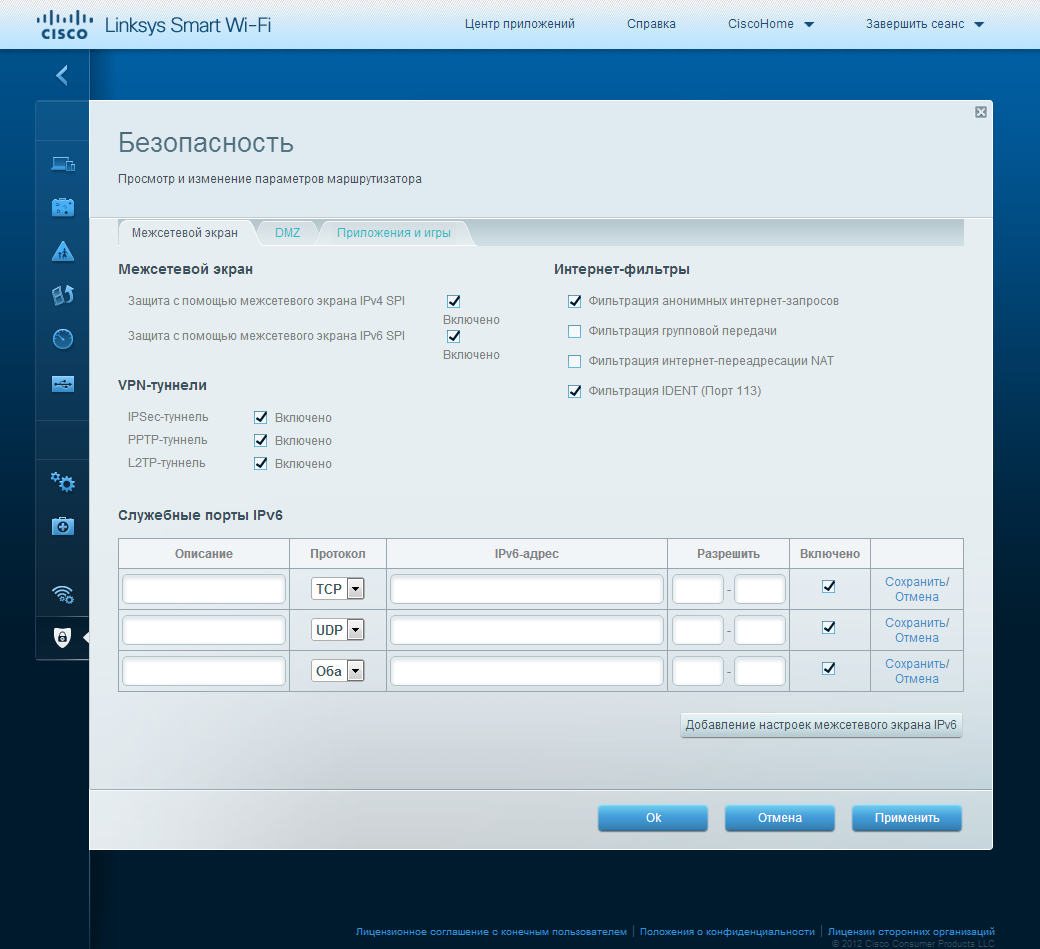The height and width of the screenshot is (949, 1040).
Task: Focus the IPv6-адрес field in Оба row
Action: point(527,671)
